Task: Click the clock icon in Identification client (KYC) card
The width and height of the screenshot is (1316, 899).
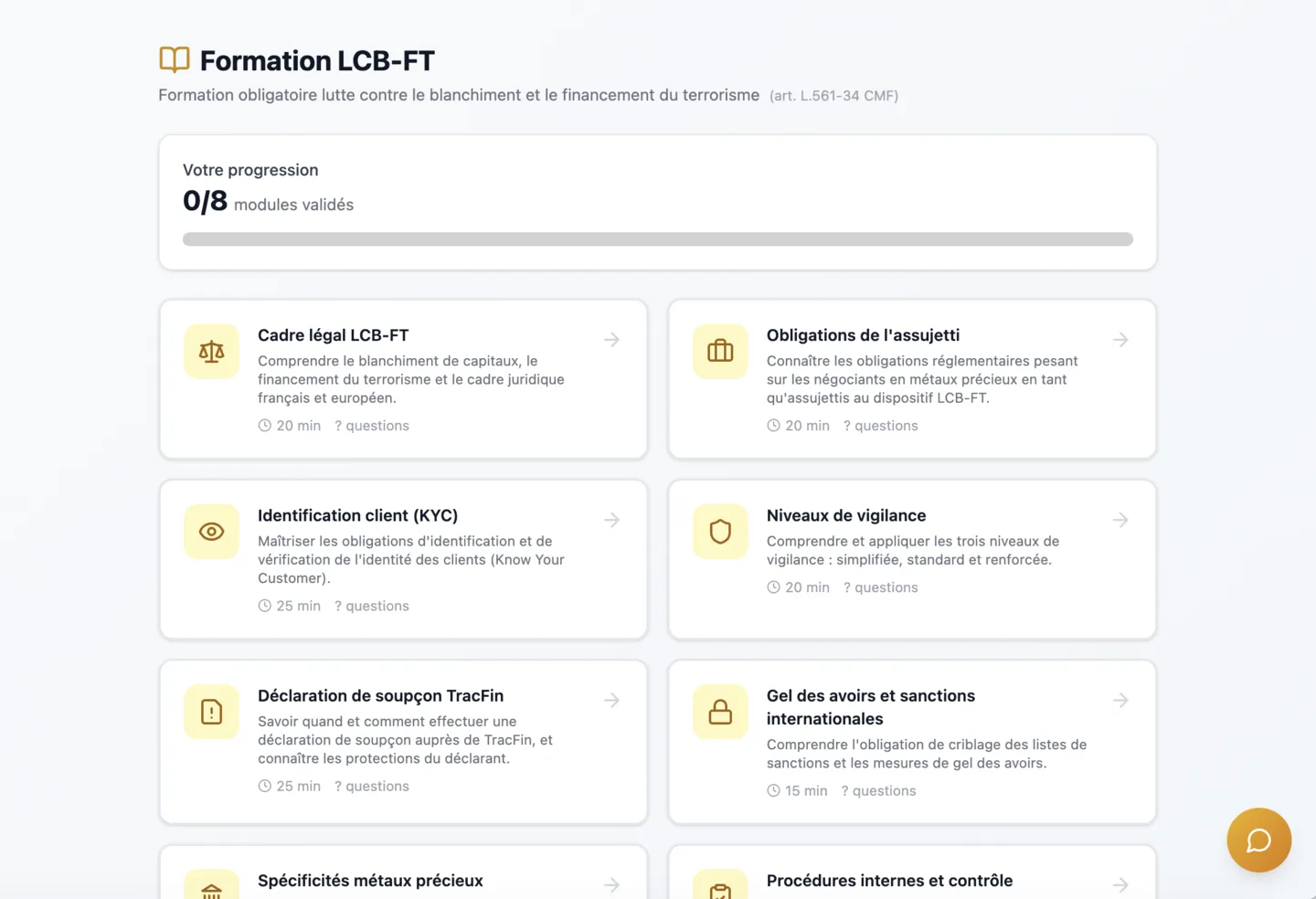Action: click(x=265, y=606)
